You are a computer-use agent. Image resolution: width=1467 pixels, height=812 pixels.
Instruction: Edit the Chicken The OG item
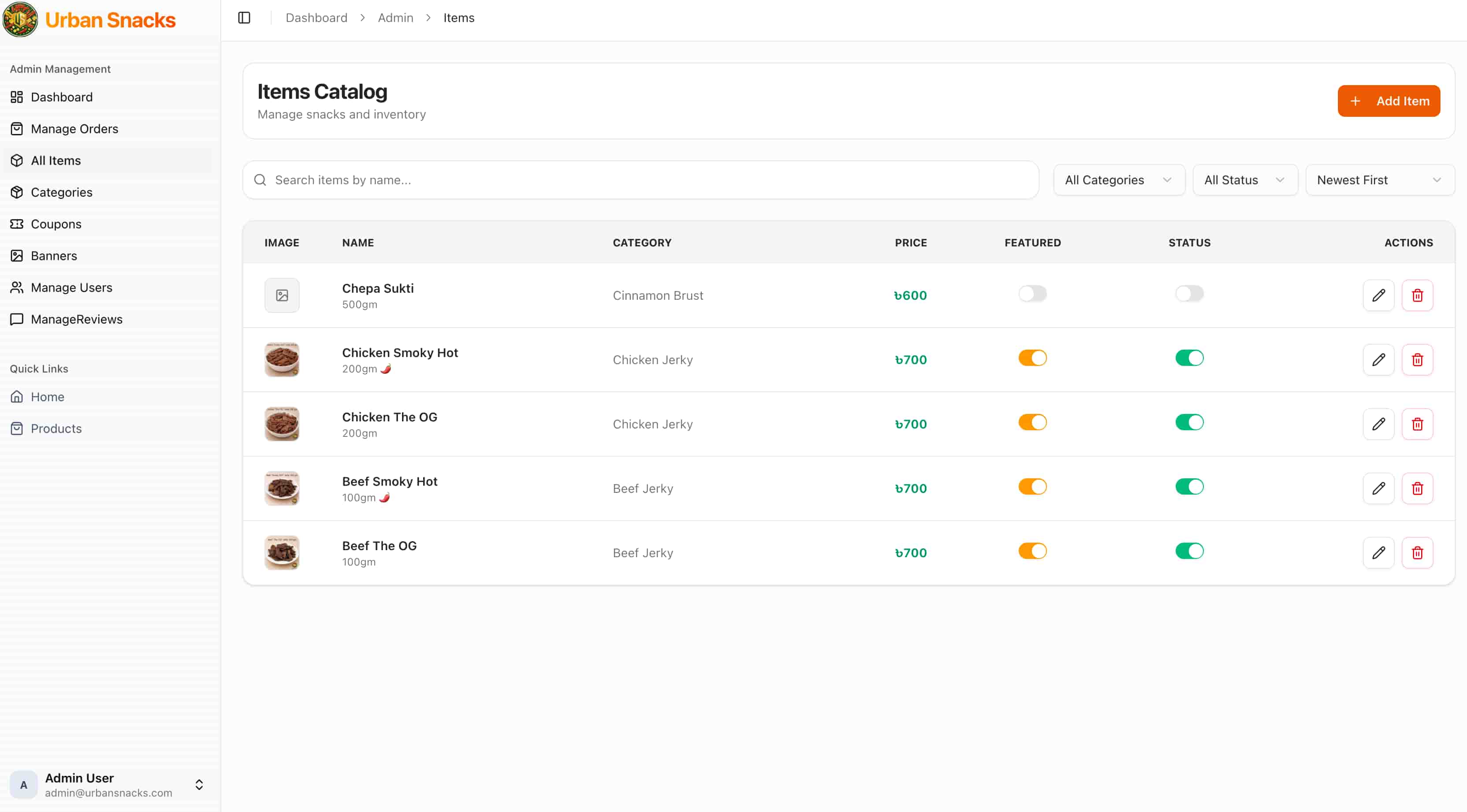point(1378,424)
